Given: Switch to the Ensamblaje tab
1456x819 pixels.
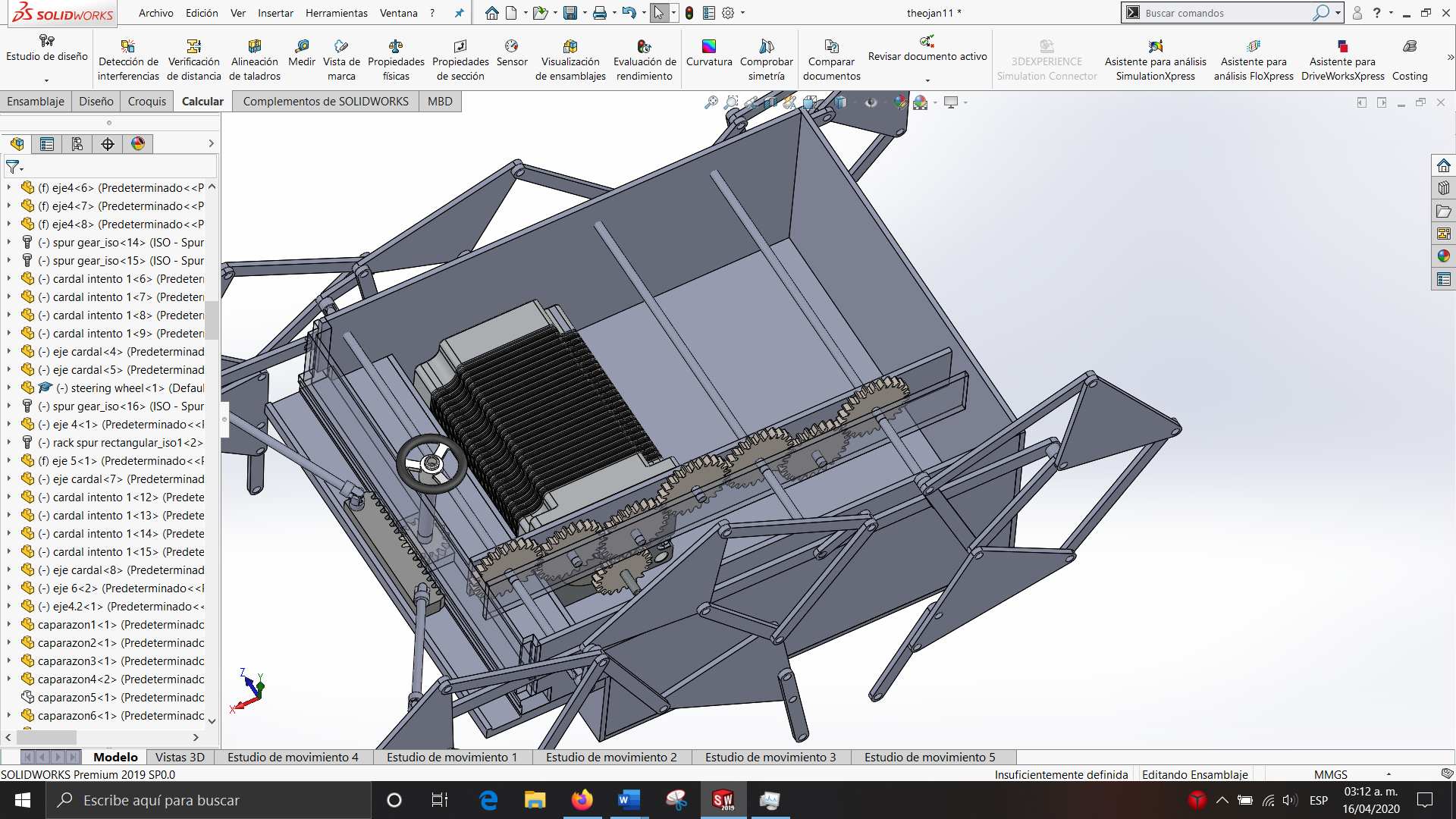Looking at the screenshot, I should 36,101.
